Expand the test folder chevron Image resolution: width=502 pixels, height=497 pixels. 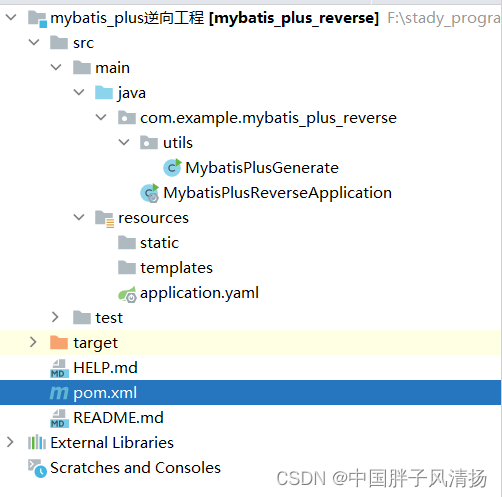pyautogui.click(x=55, y=317)
